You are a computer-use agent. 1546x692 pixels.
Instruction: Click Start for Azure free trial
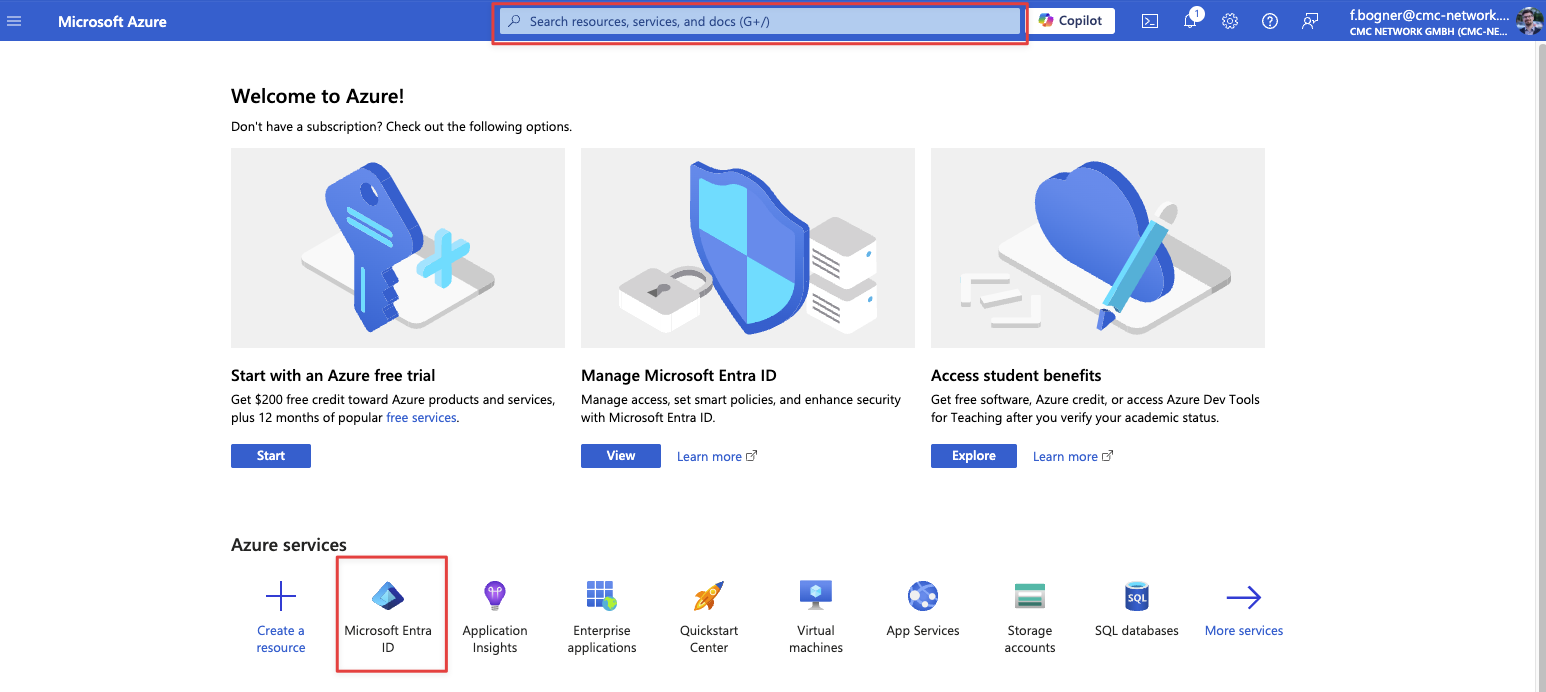(270, 456)
